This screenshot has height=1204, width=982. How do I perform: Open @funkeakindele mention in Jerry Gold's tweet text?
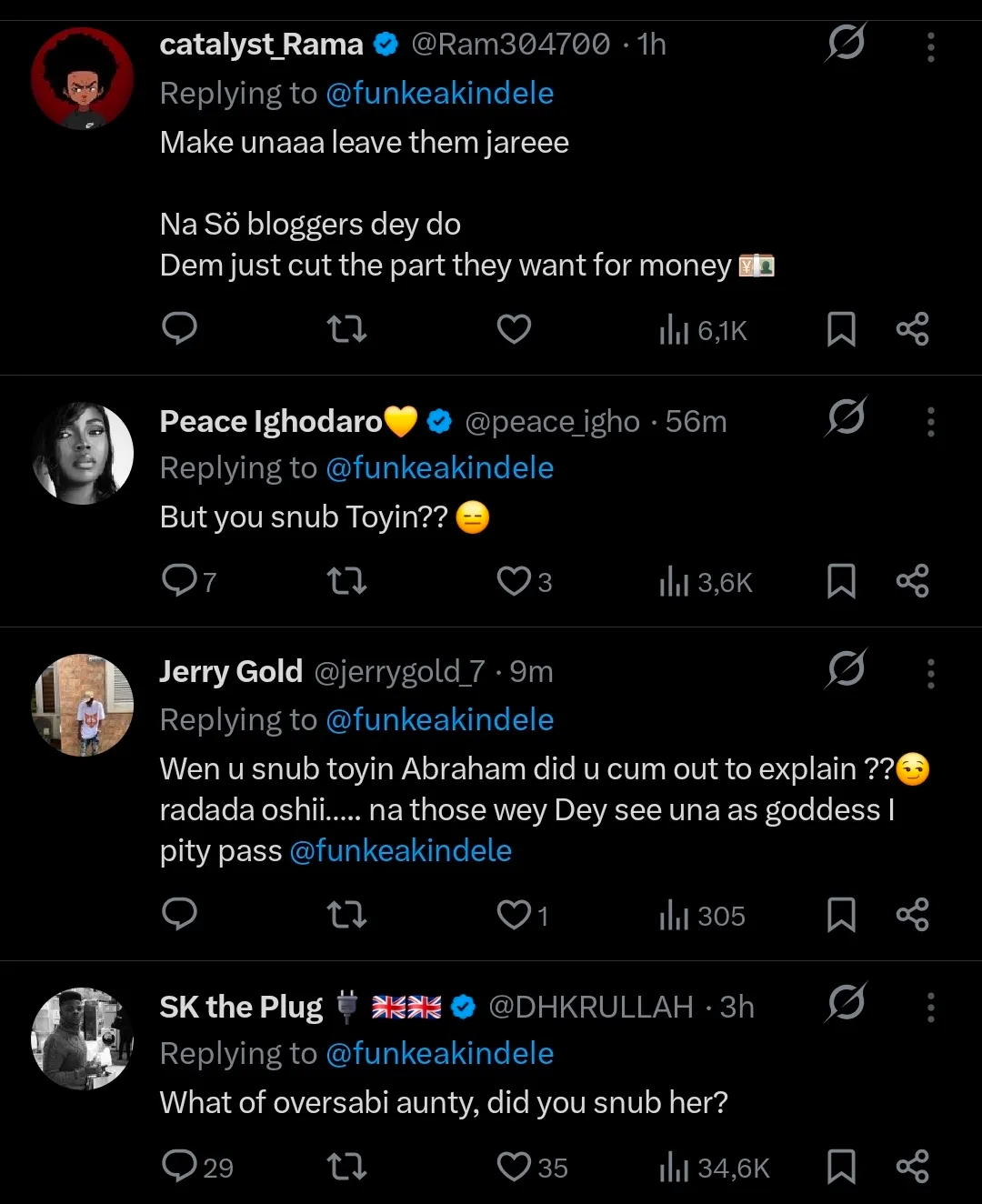400,851
